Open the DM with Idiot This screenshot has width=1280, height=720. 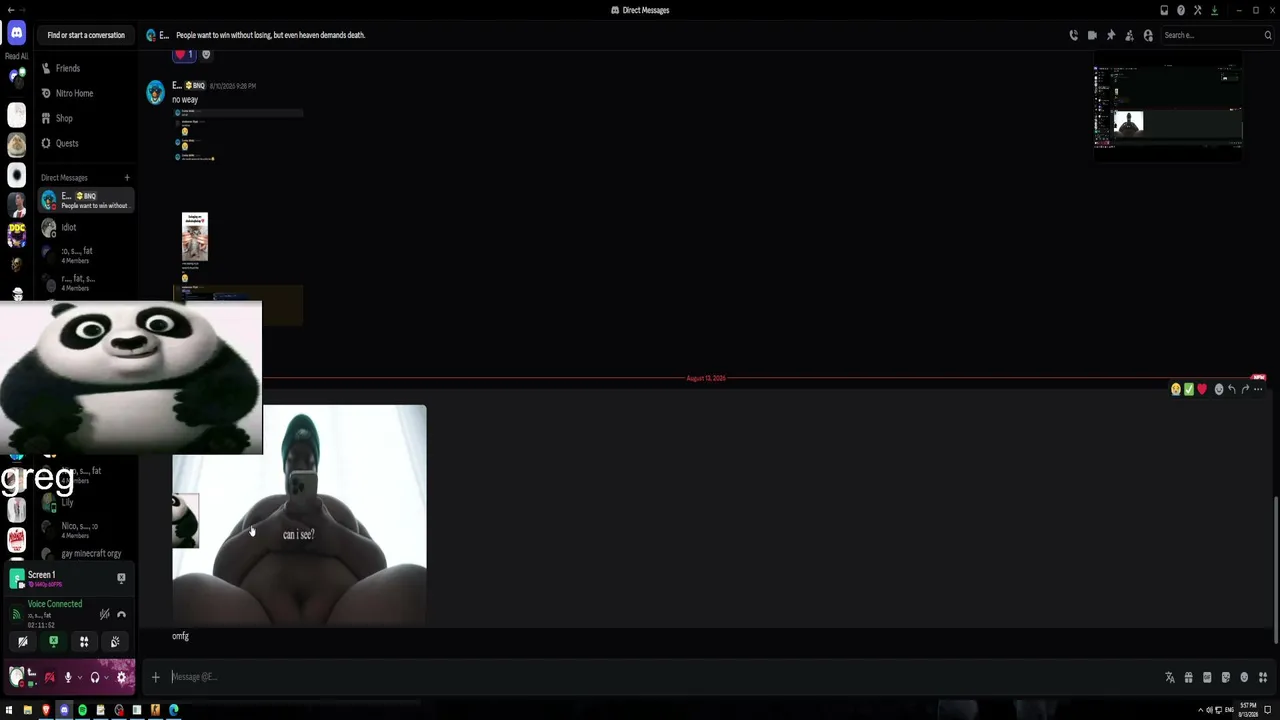[x=86, y=227]
